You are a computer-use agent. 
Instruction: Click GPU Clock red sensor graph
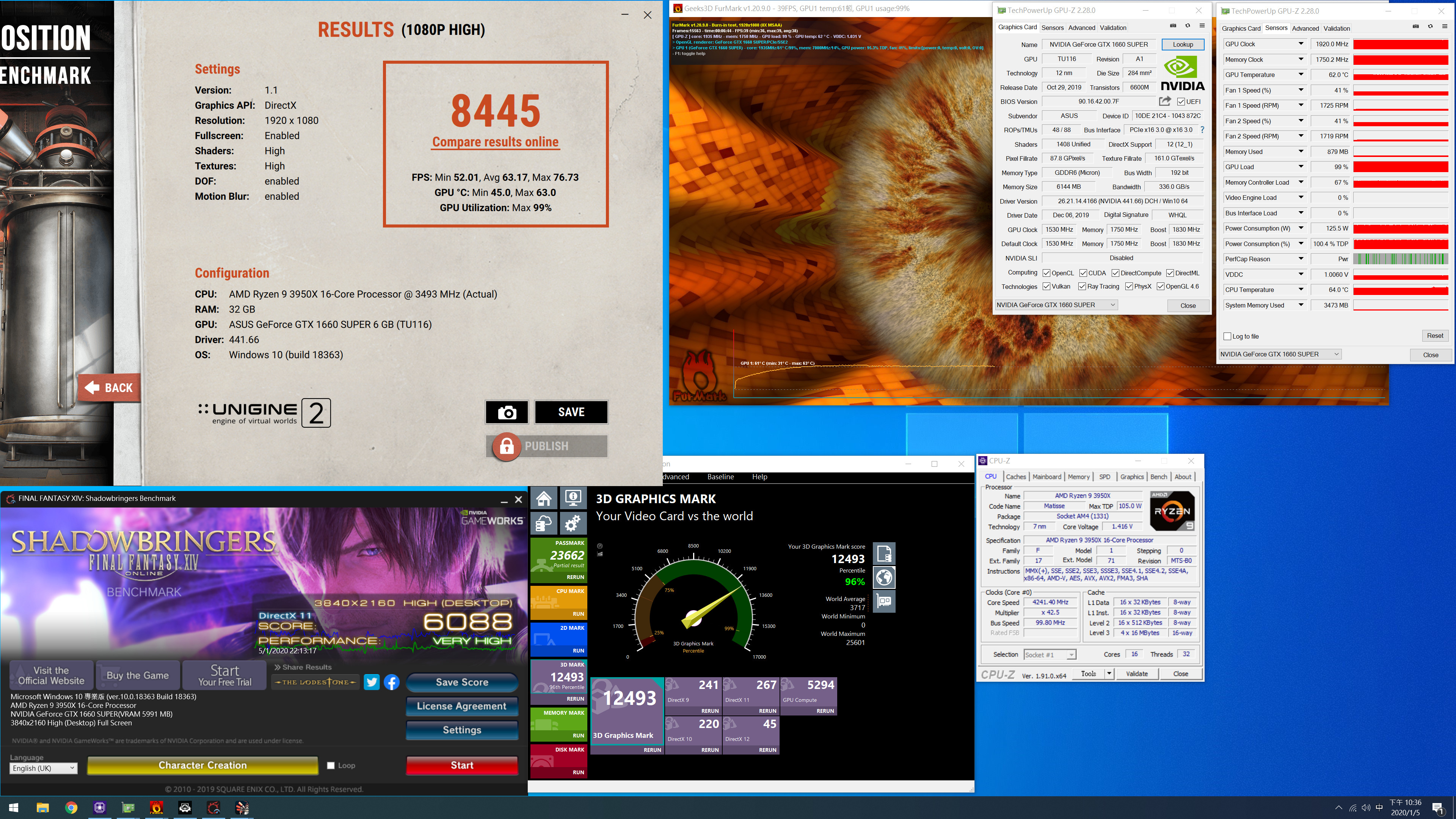coord(1401,44)
